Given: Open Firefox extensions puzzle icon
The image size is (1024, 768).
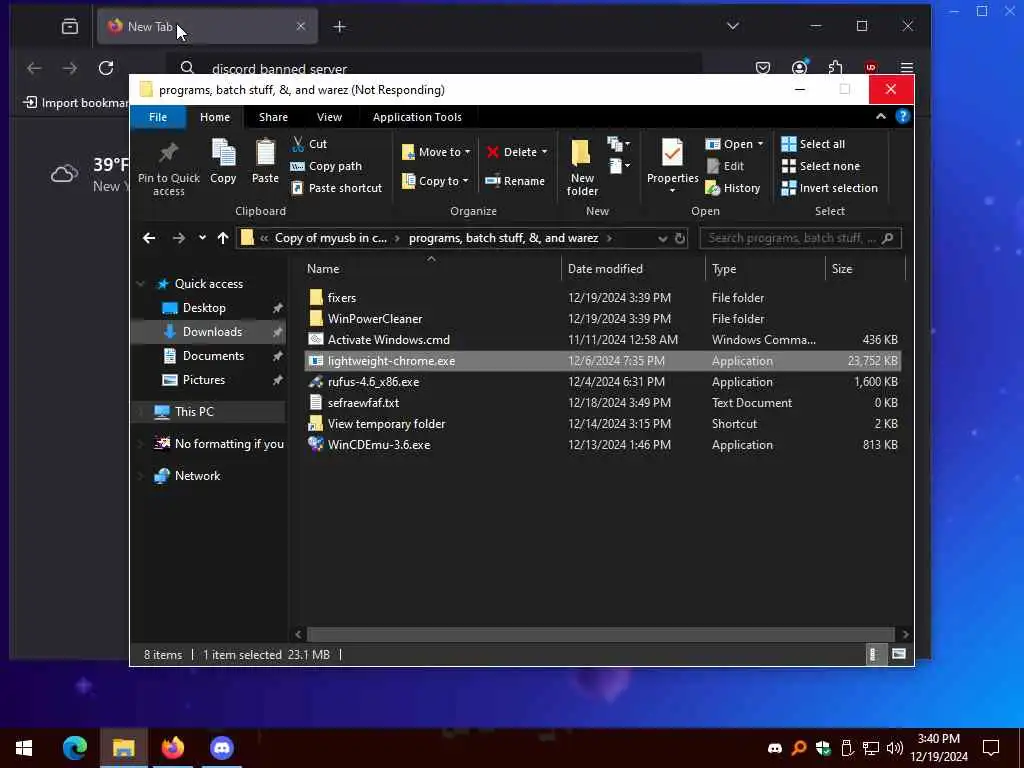Looking at the screenshot, I should coord(835,68).
